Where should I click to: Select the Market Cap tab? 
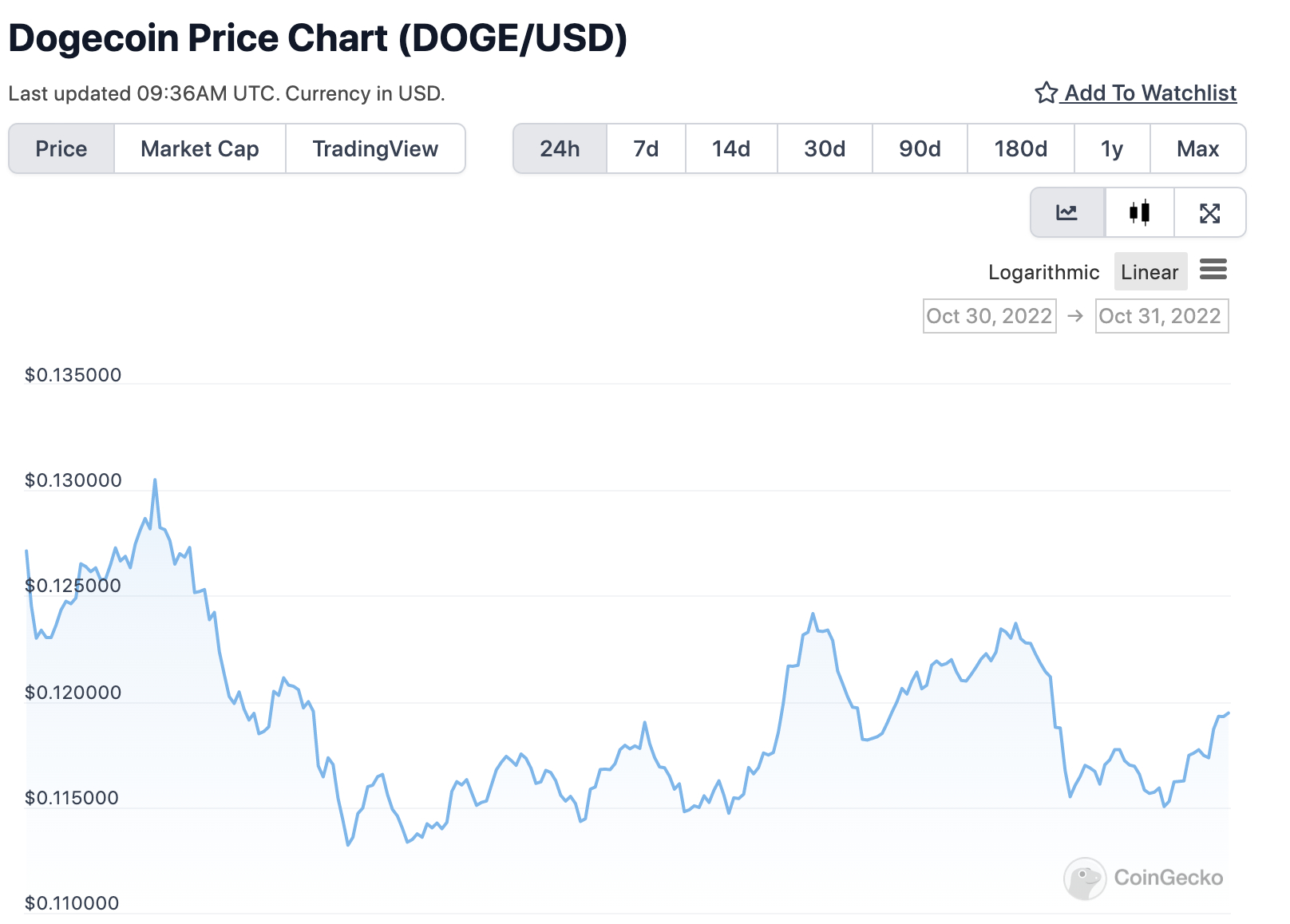(200, 148)
